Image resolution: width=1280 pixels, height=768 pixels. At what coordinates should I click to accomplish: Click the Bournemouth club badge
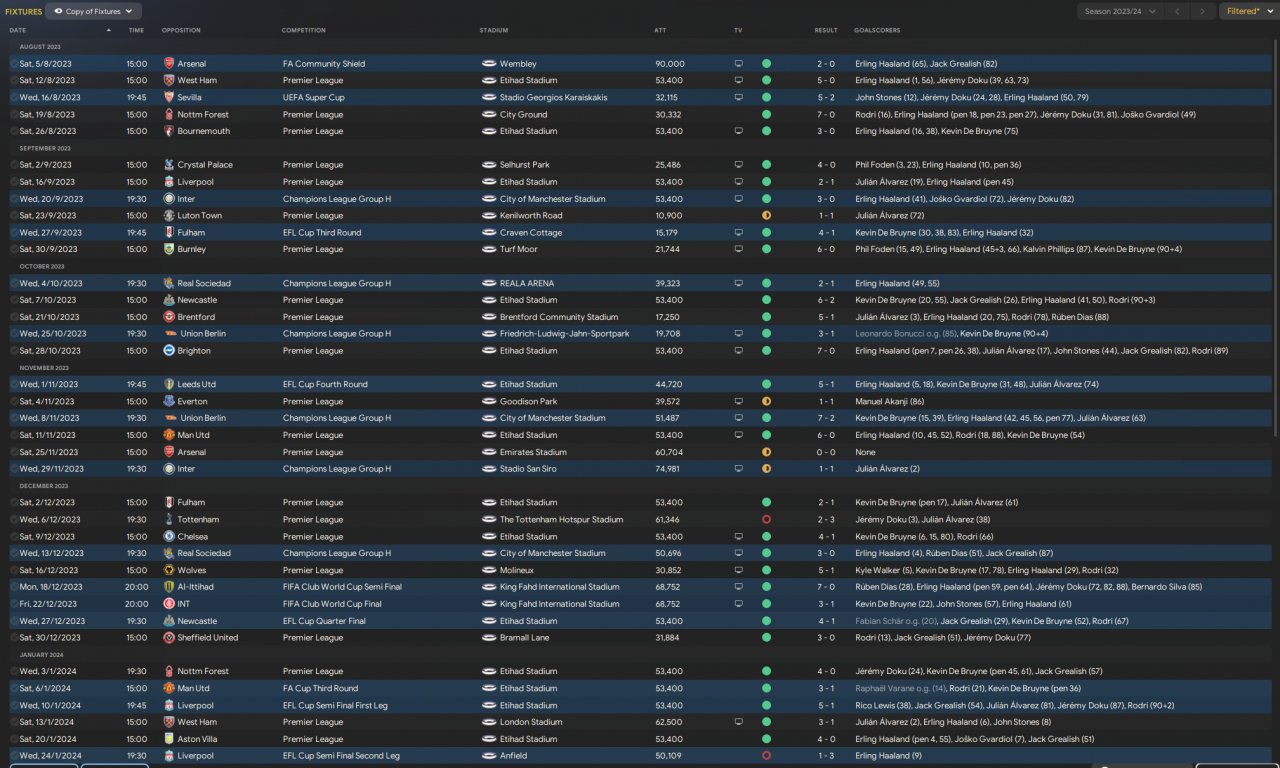(x=169, y=131)
